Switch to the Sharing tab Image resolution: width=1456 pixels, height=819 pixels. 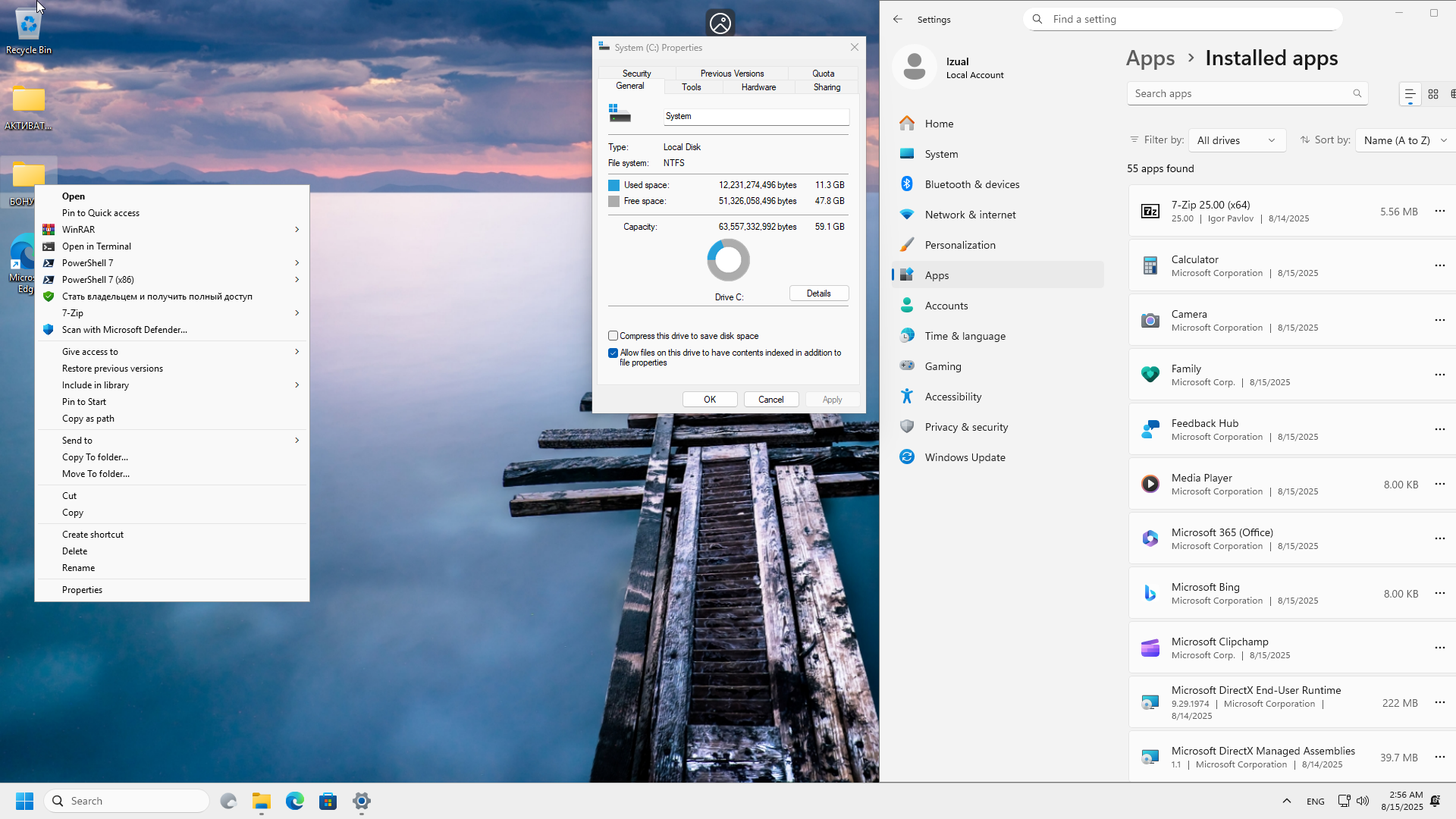click(x=827, y=87)
